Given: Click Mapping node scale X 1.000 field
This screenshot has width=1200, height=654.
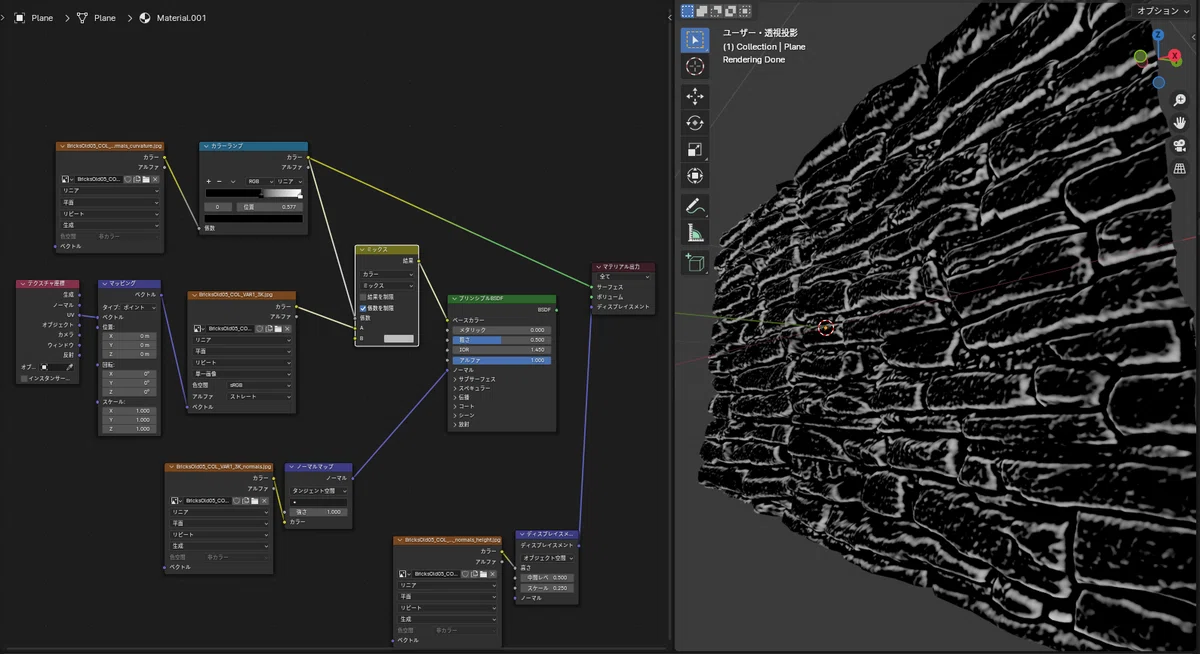Looking at the screenshot, I should (x=130, y=410).
